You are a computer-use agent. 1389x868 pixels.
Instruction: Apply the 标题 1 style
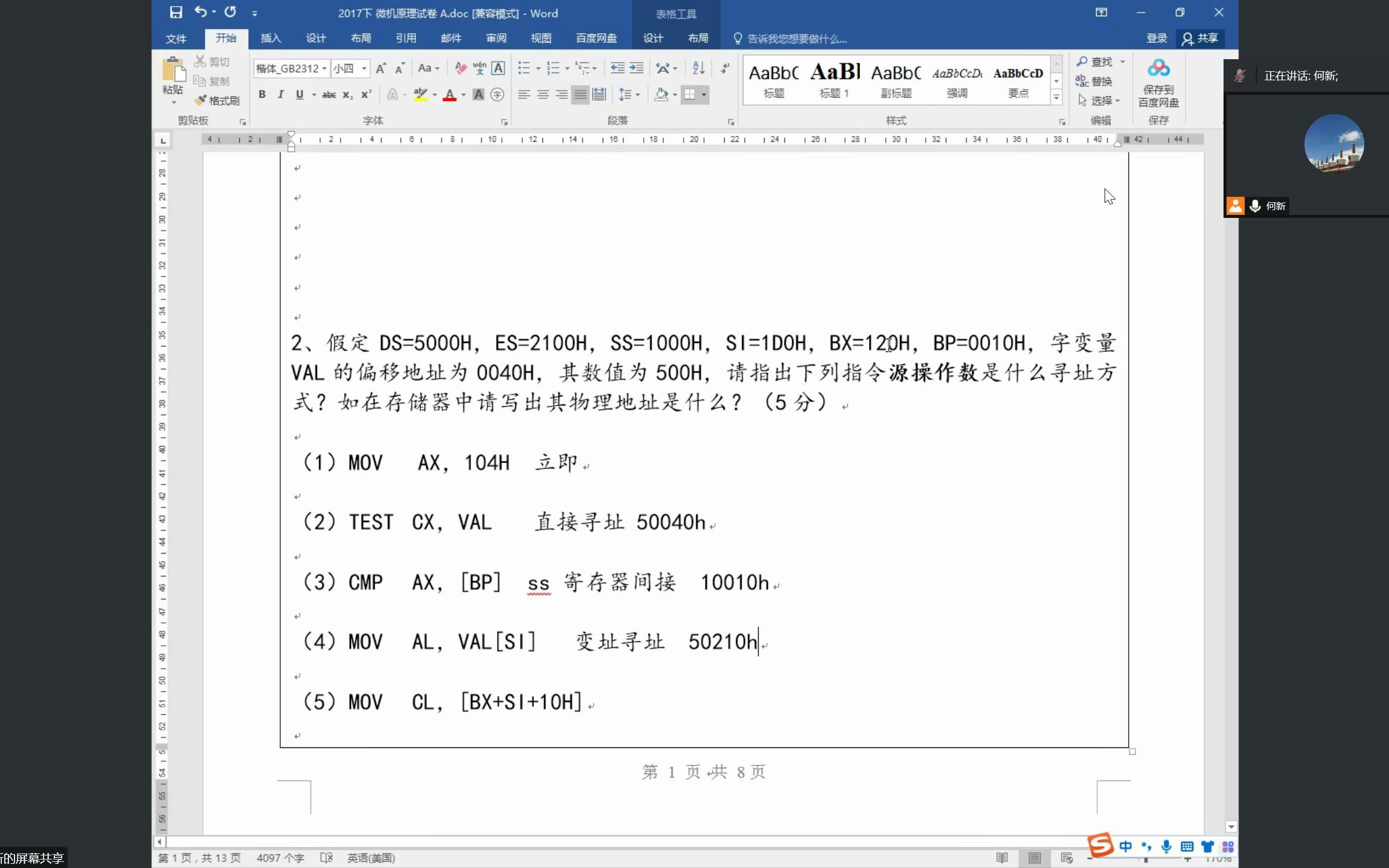tap(835, 81)
